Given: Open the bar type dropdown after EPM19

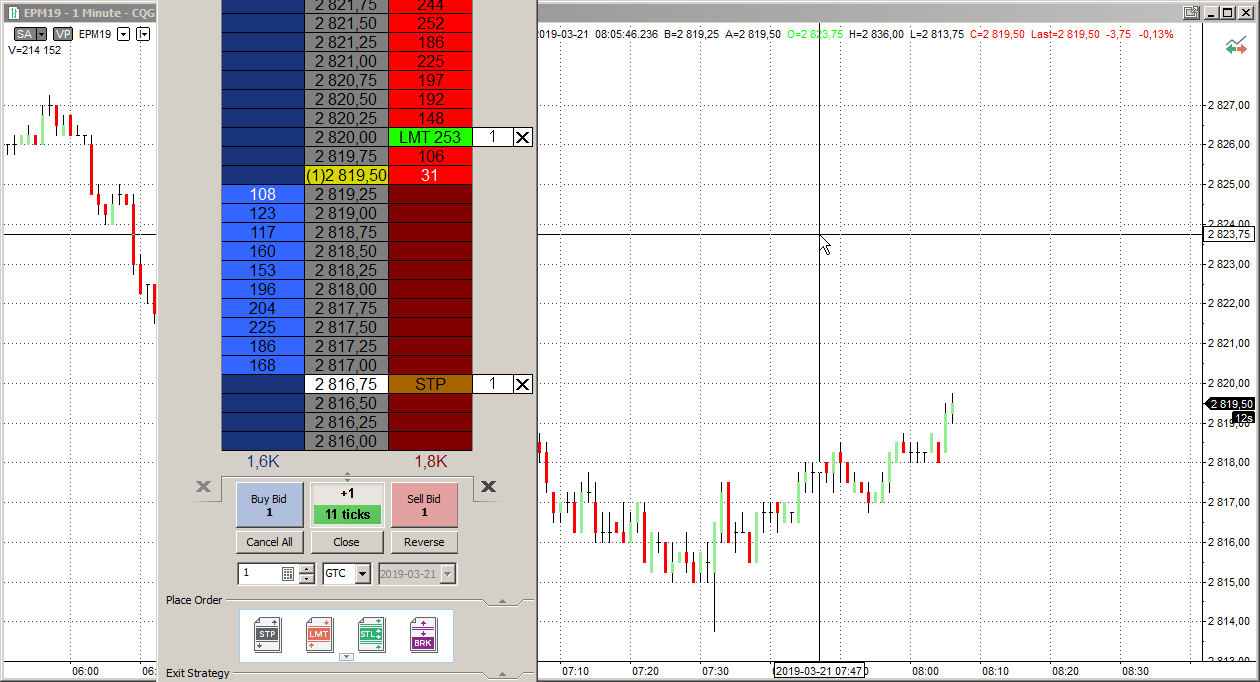Looking at the screenshot, I should [x=144, y=34].
